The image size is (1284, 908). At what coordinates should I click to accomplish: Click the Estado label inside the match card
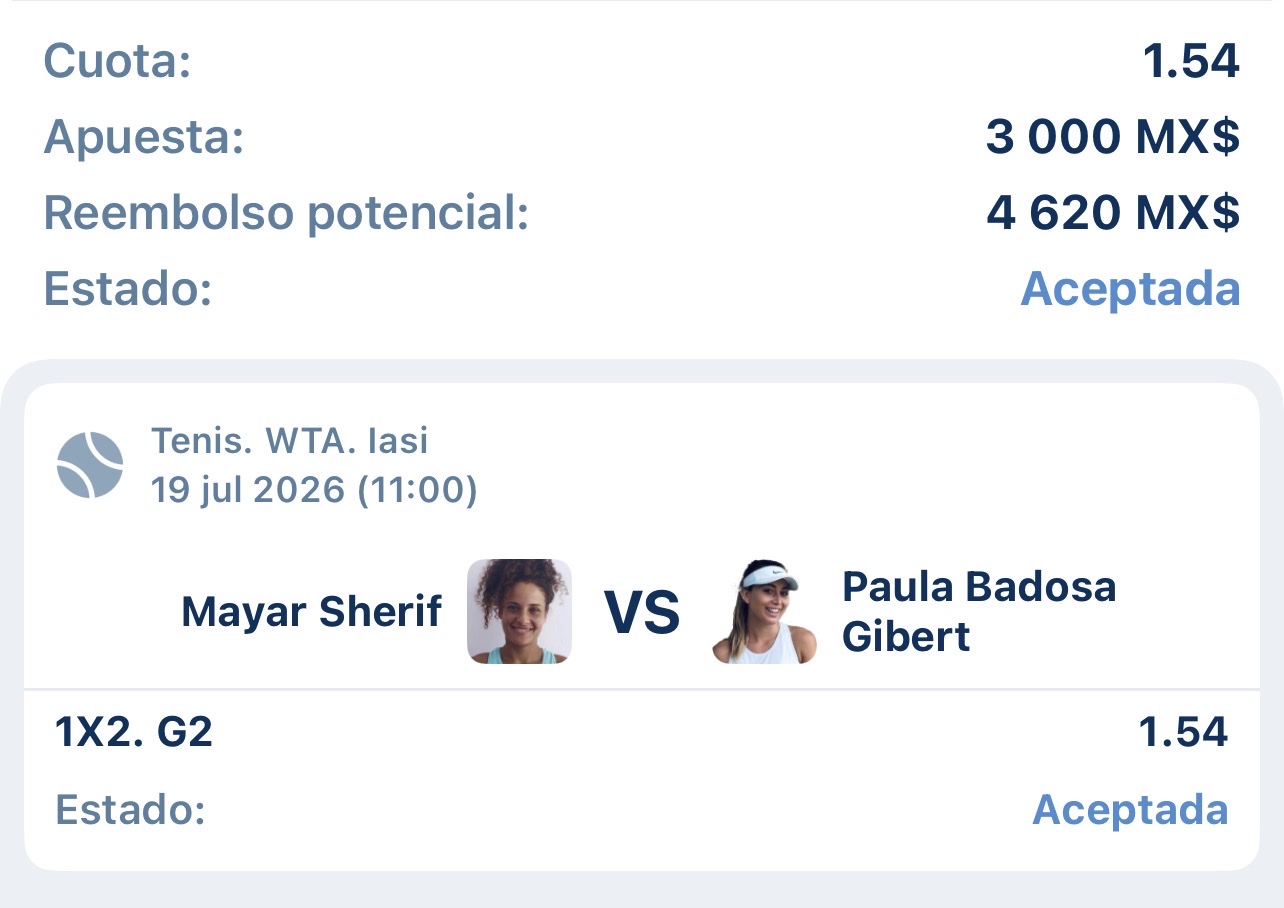point(130,809)
